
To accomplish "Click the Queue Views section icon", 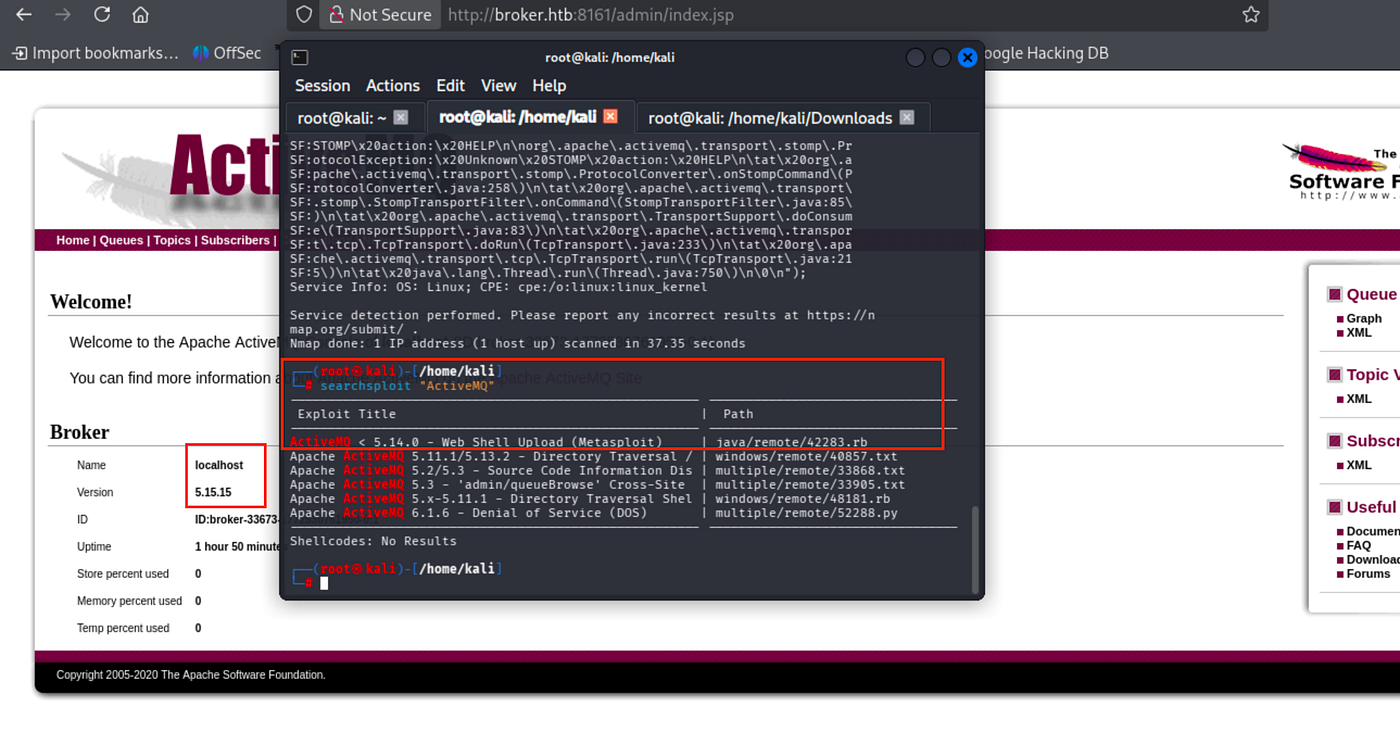I will pyautogui.click(x=1334, y=294).
